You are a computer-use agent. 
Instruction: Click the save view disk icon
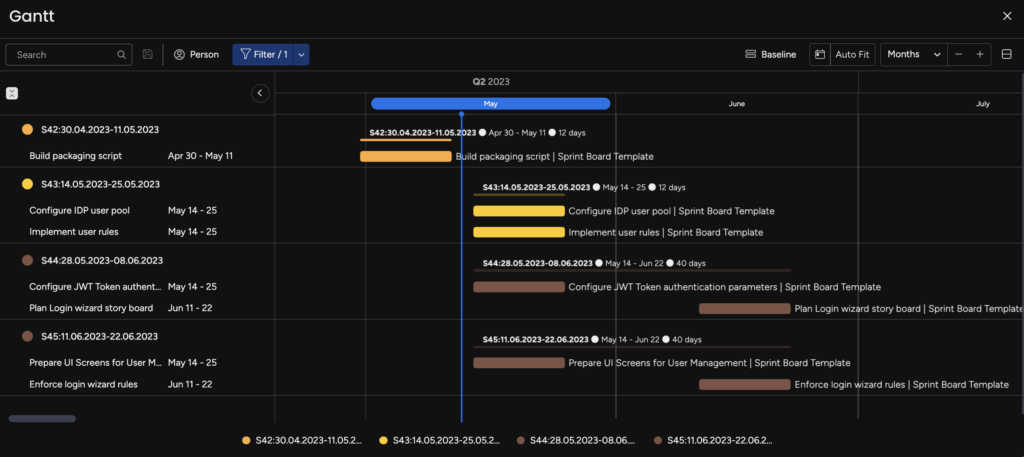[148, 54]
